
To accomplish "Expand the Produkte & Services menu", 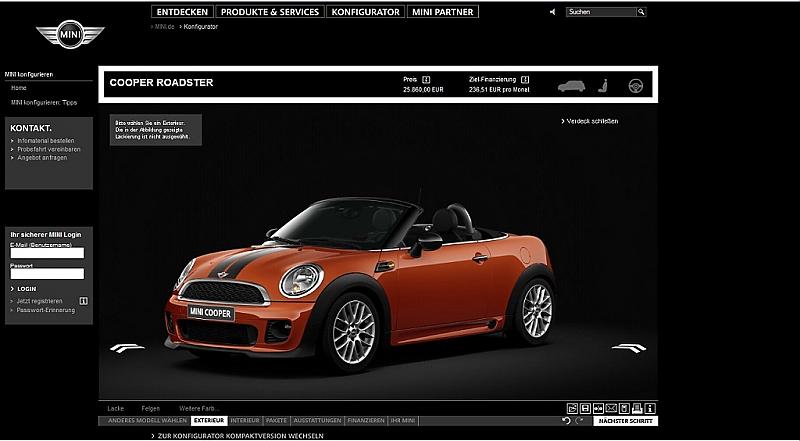I will tap(271, 12).
